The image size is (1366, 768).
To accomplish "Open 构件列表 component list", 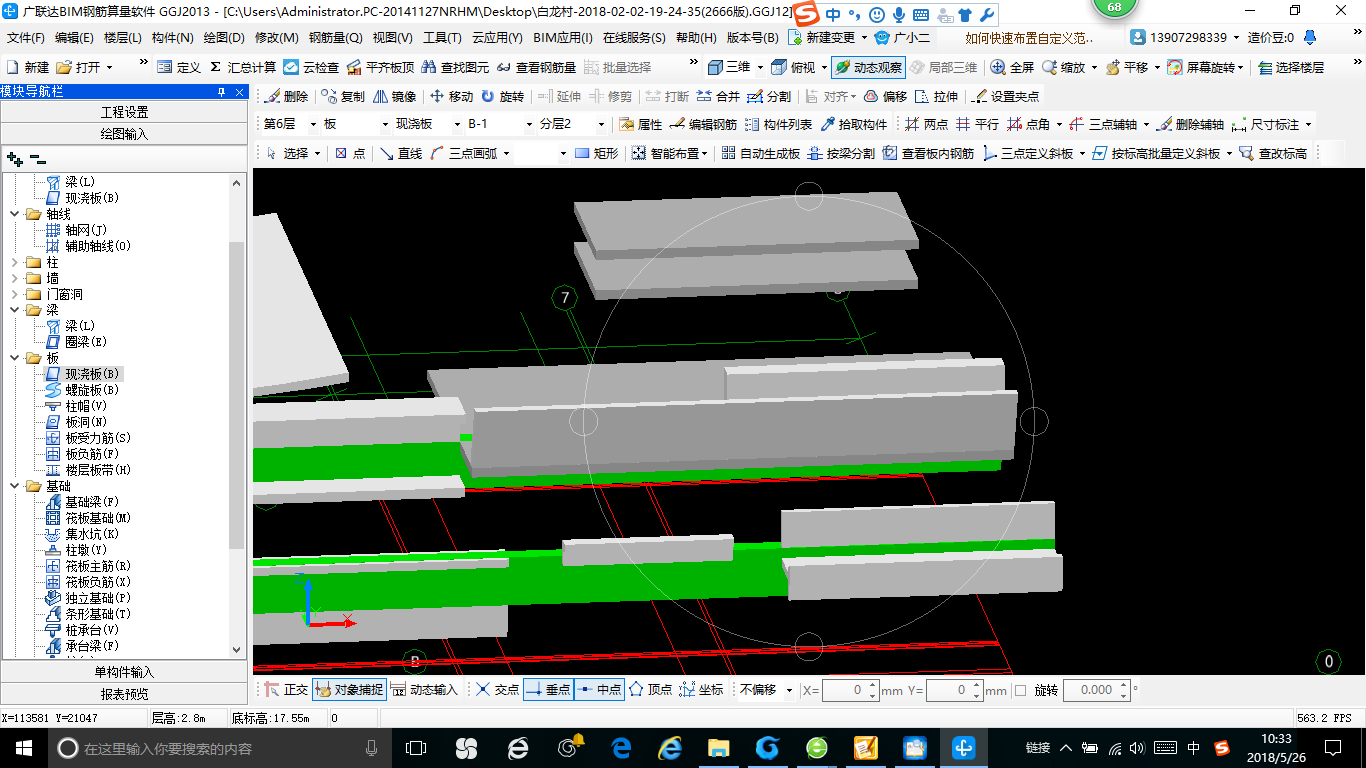I will pyautogui.click(x=779, y=125).
